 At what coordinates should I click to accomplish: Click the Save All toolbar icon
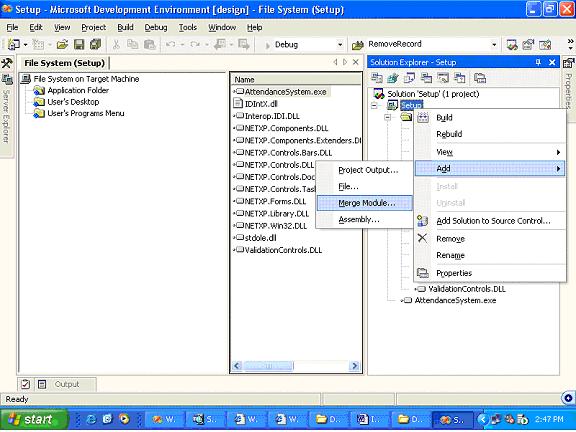click(x=96, y=45)
